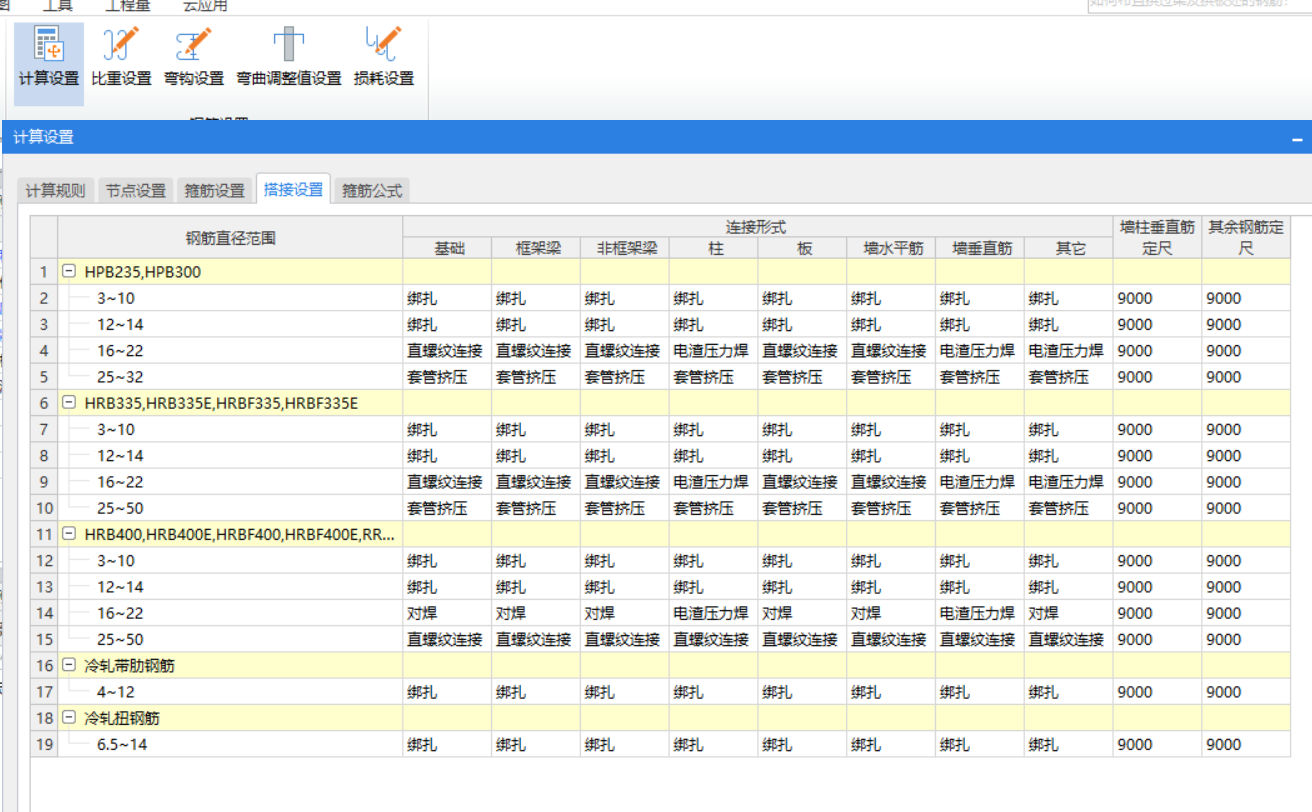This screenshot has width=1312, height=812.
Task: Click row 19's 其余钢筋定尺 value 9000
Action: pos(1246,744)
